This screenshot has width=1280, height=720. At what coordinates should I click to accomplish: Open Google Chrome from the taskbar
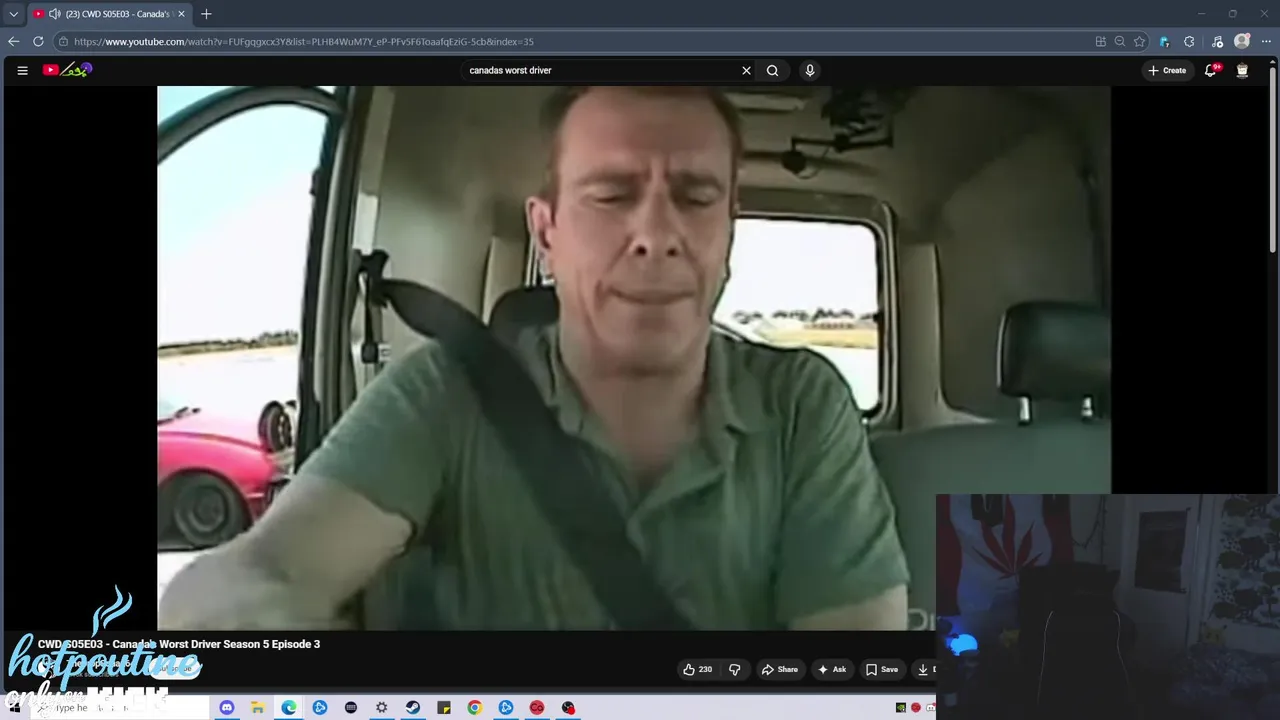[474, 707]
